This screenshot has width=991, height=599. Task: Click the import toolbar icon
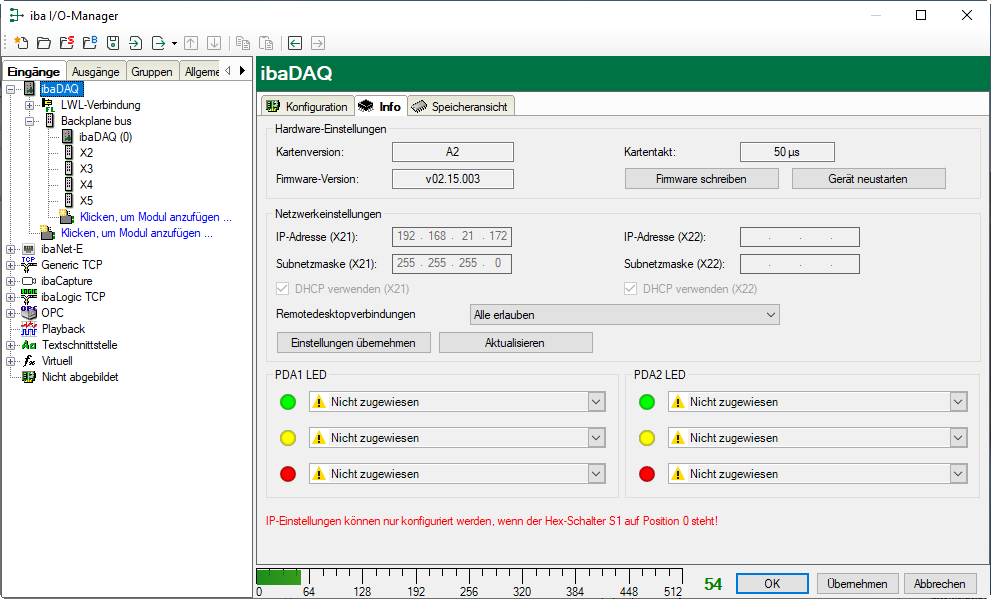coord(136,43)
